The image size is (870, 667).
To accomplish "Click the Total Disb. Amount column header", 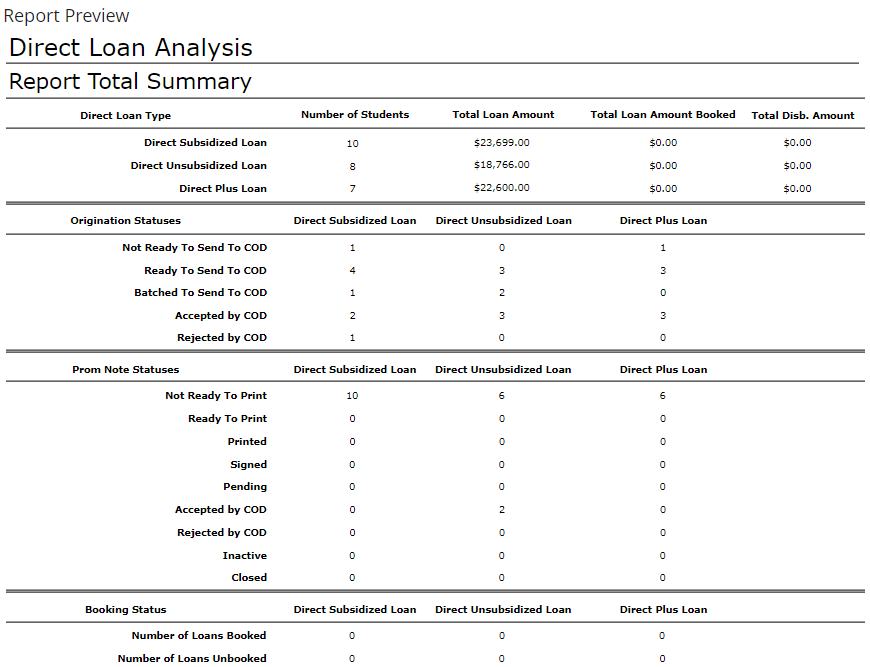I will click(x=802, y=116).
